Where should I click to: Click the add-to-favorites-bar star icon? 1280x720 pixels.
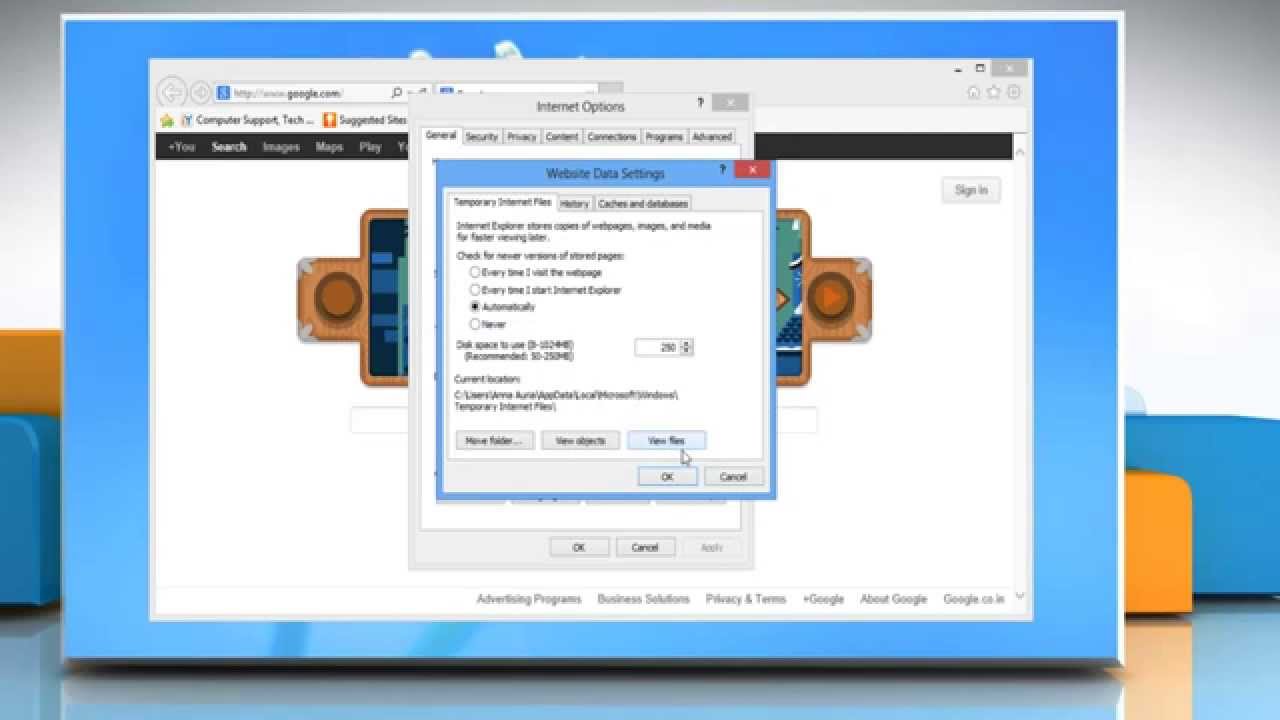click(x=167, y=120)
